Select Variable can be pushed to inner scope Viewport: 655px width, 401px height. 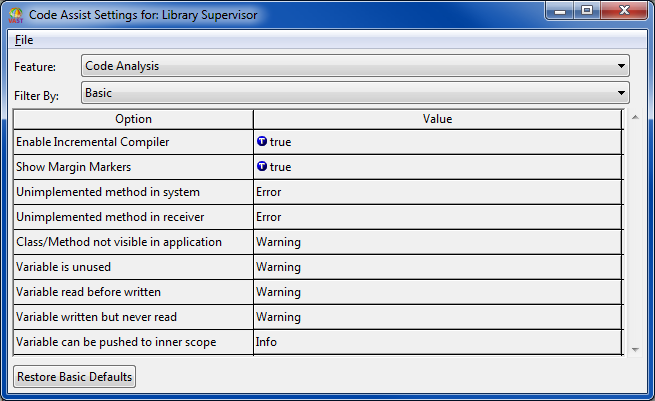(x=133, y=342)
